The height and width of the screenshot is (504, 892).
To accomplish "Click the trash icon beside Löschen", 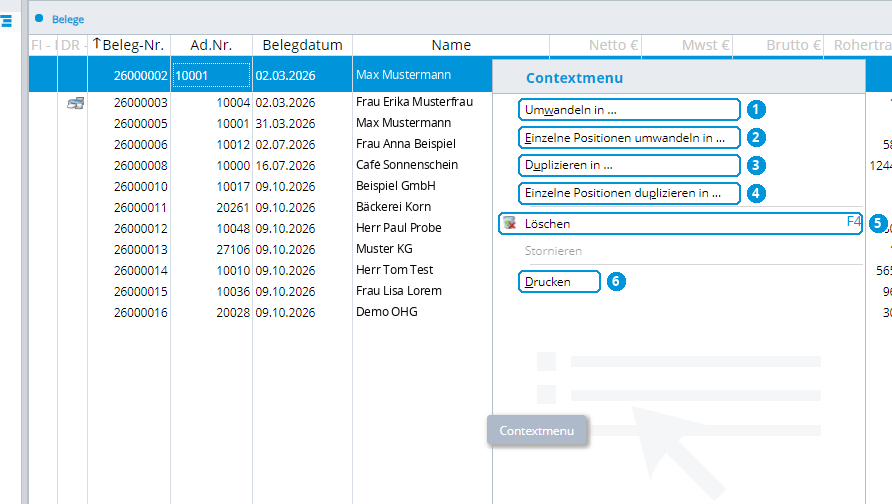I will click(x=510, y=224).
